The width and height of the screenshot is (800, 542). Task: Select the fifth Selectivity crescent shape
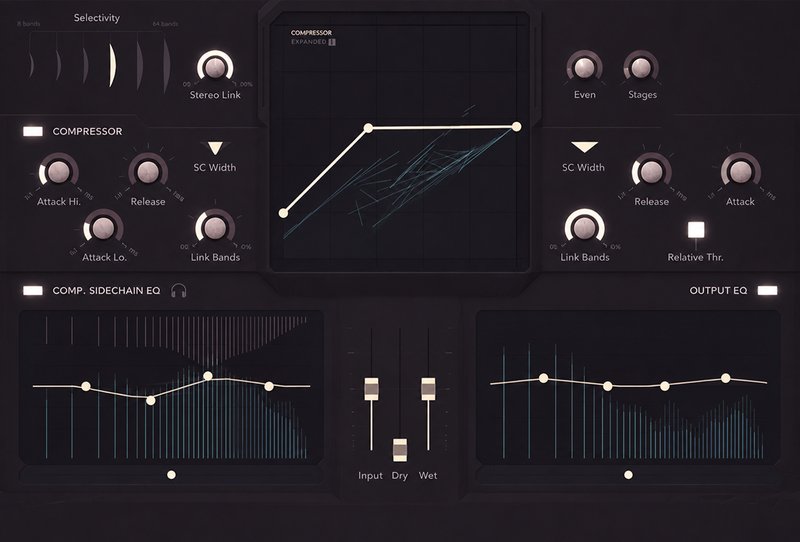click(x=139, y=65)
